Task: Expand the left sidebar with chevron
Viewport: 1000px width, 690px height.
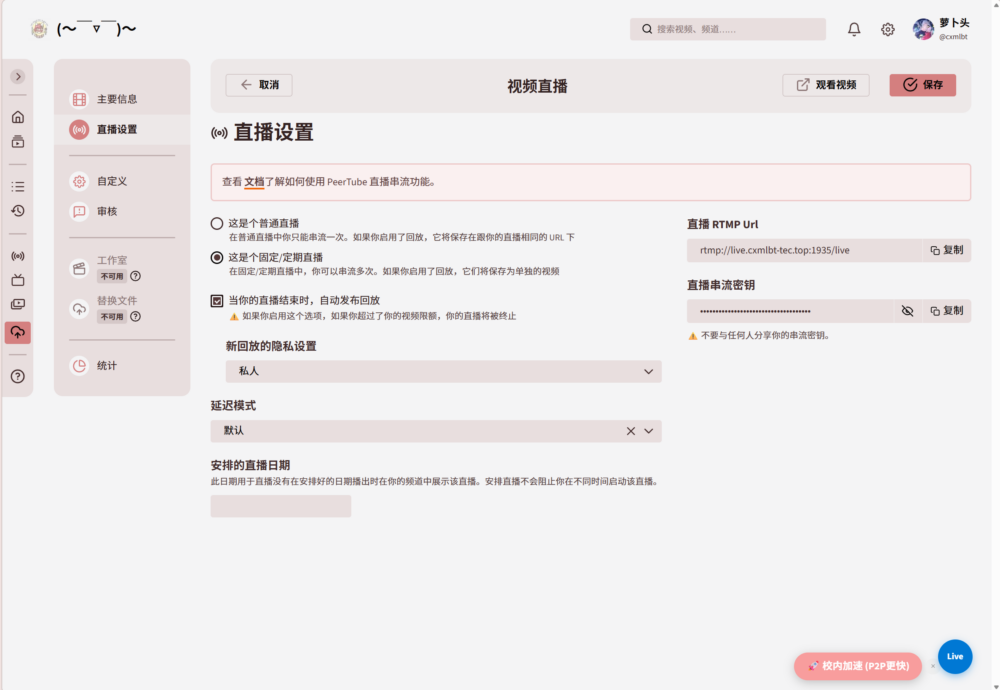Action: (x=18, y=76)
